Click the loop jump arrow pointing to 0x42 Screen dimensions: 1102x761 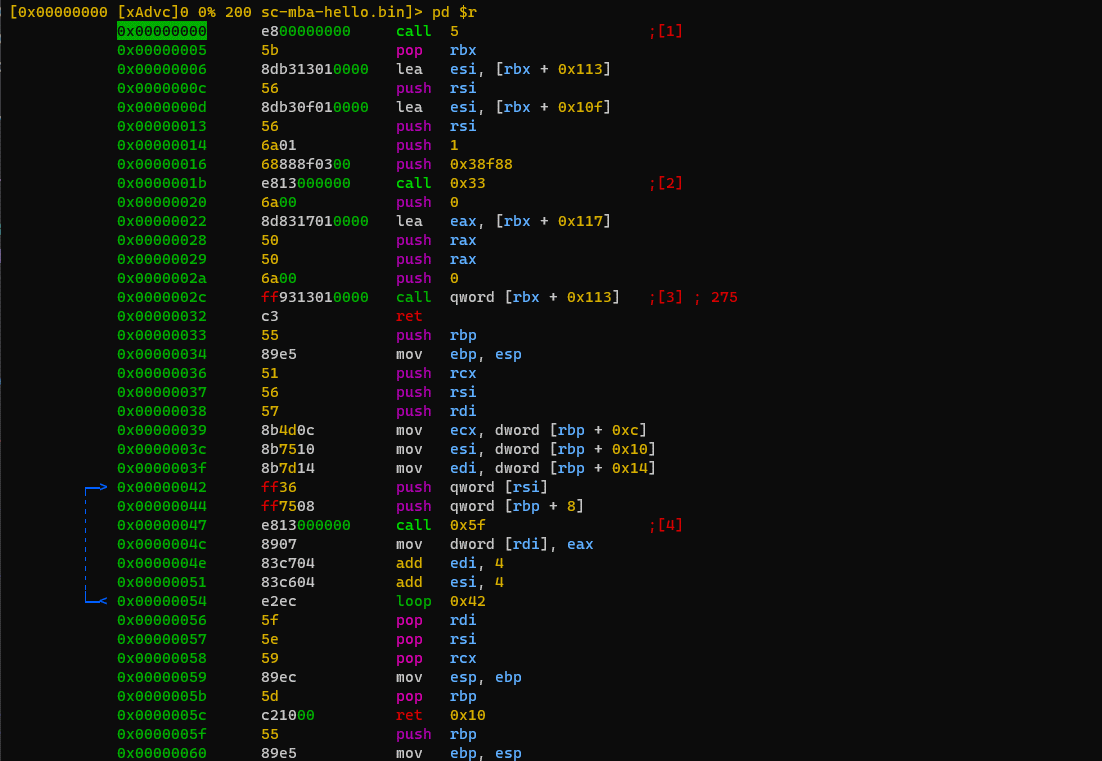pos(98,487)
